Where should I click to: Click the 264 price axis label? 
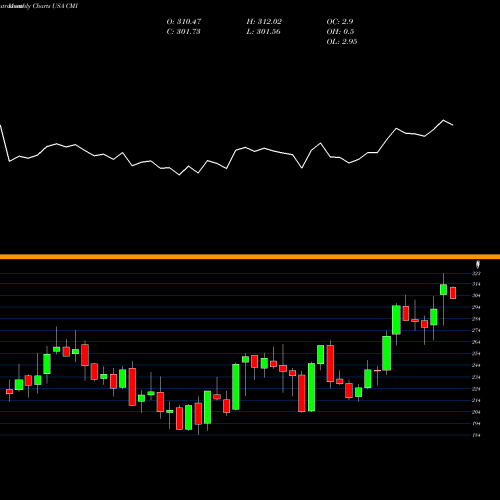click(x=476, y=342)
